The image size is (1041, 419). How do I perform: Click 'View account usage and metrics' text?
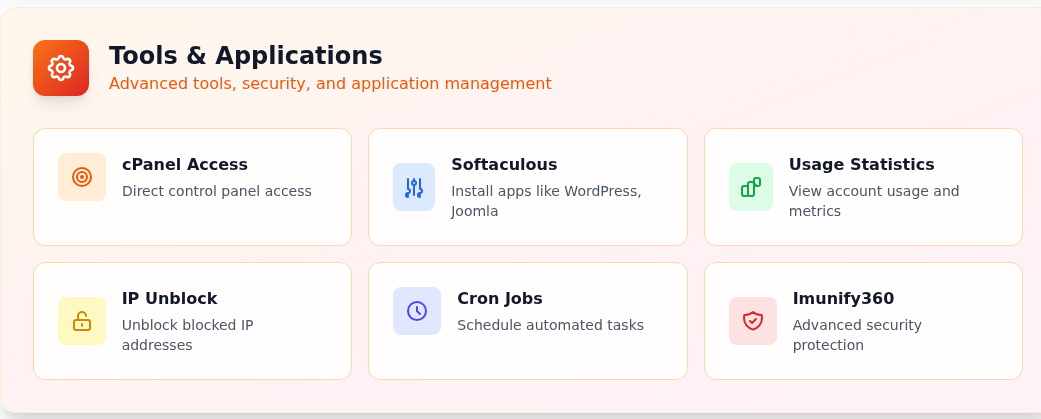(x=874, y=201)
